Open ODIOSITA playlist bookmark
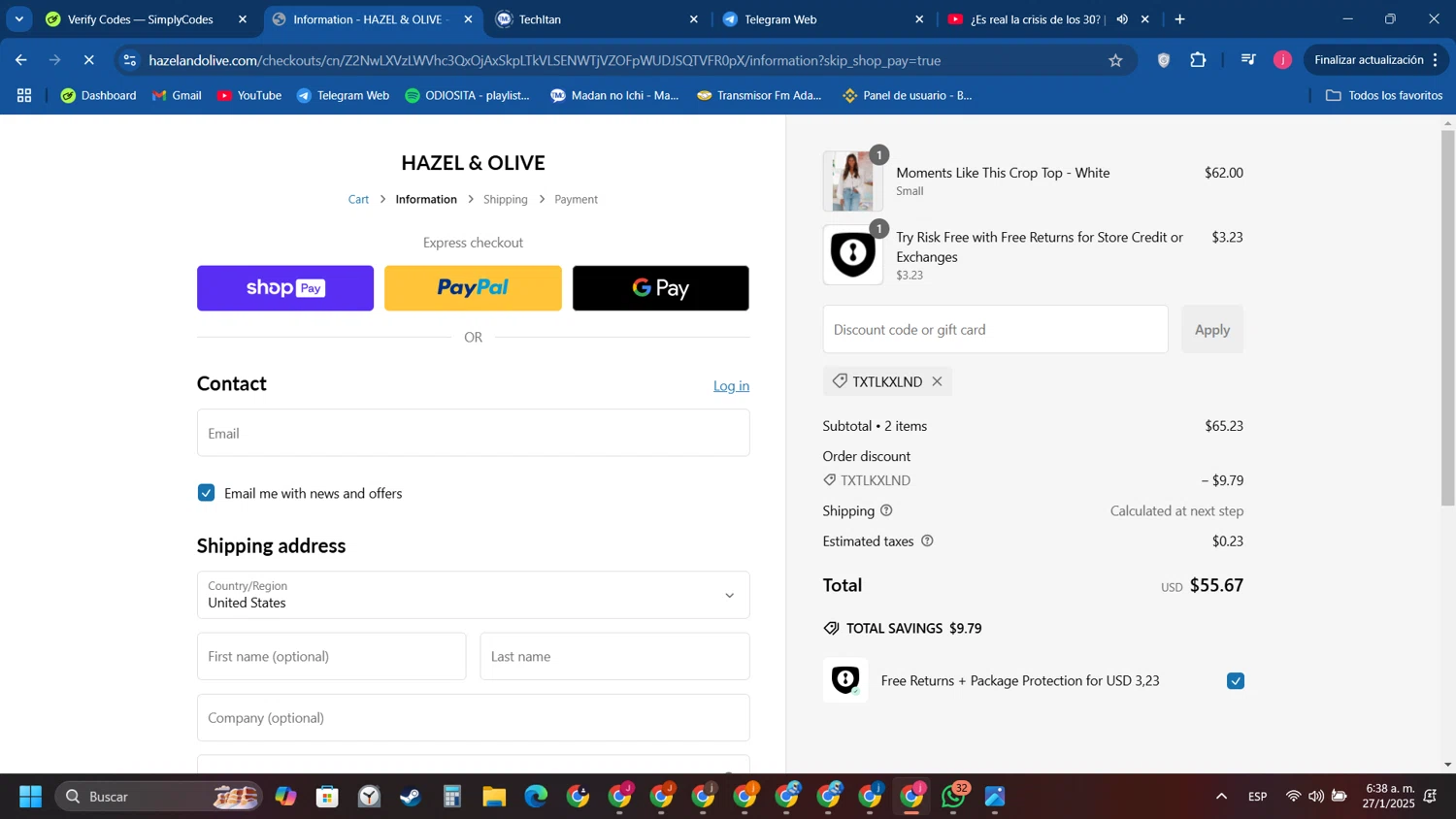Viewport: 1456px width, 819px height. (467, 95)
